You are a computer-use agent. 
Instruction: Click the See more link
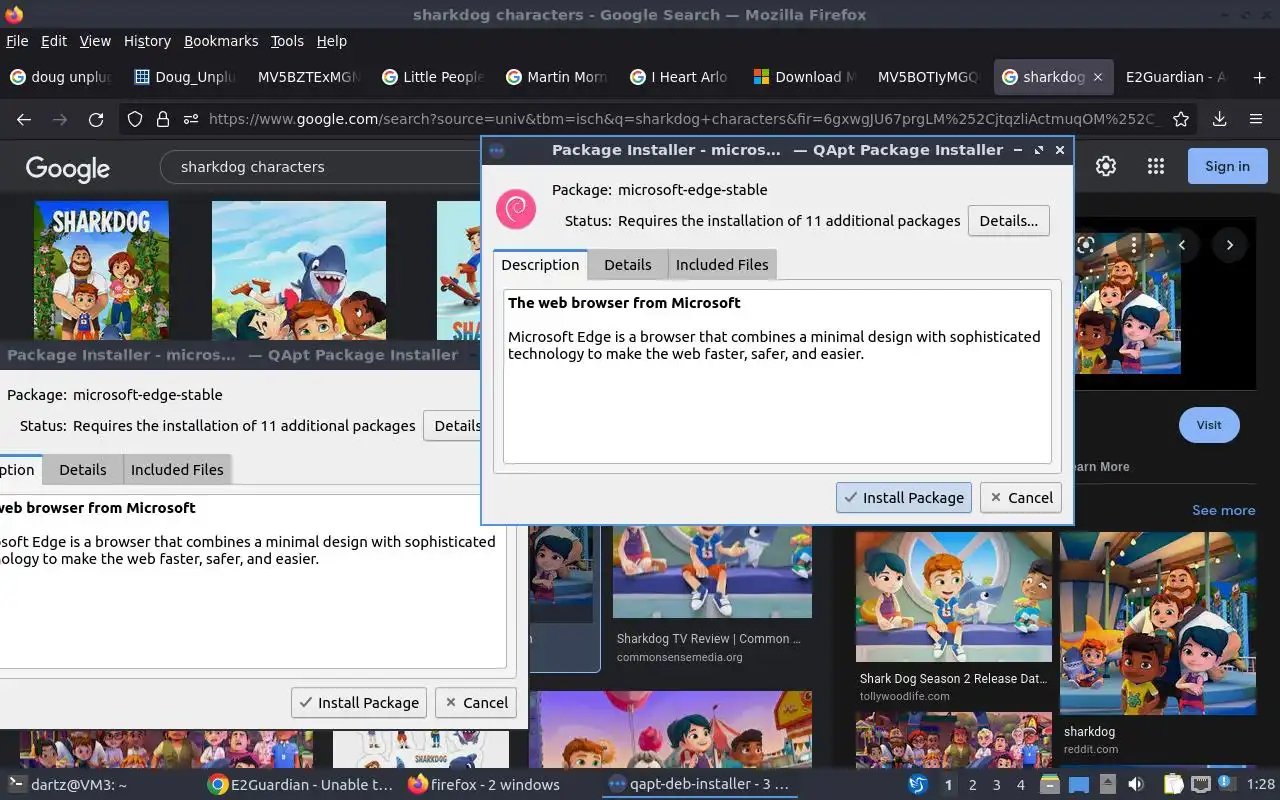(1223, 510)
